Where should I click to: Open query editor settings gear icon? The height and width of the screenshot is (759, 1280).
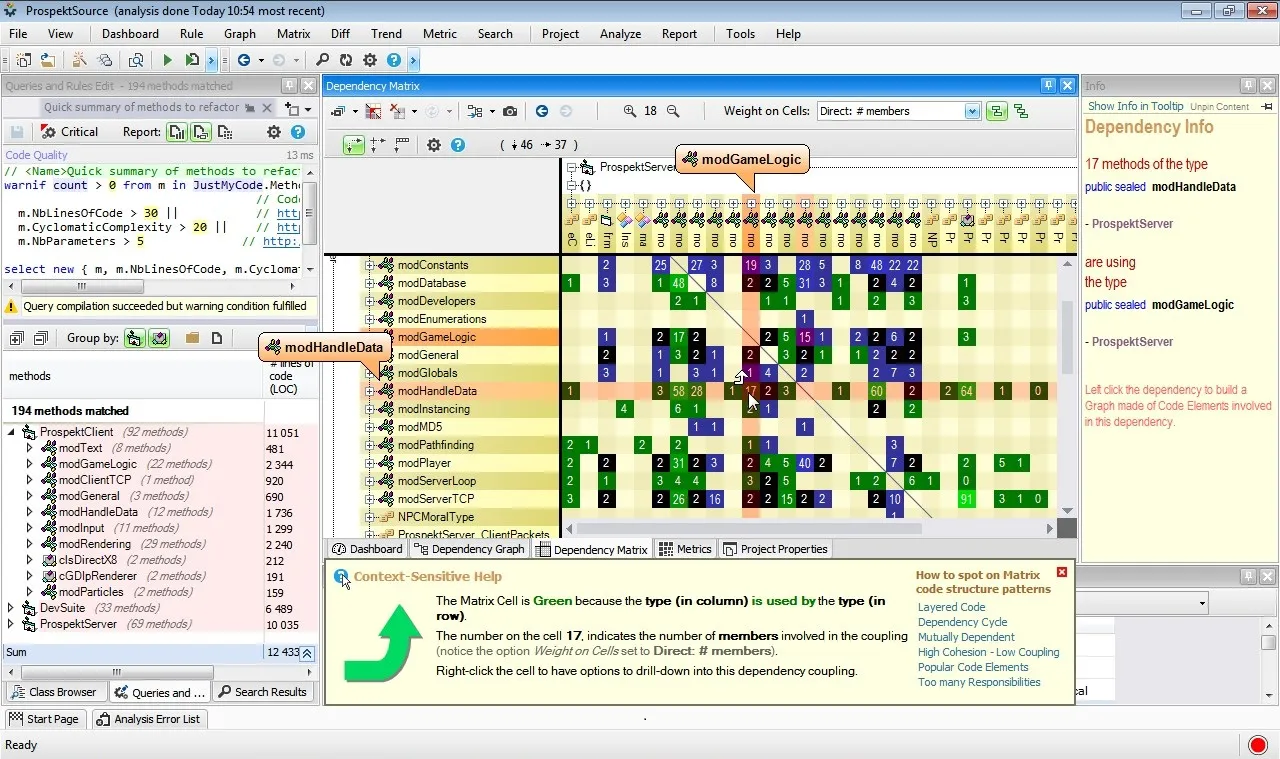pos(273,132)
